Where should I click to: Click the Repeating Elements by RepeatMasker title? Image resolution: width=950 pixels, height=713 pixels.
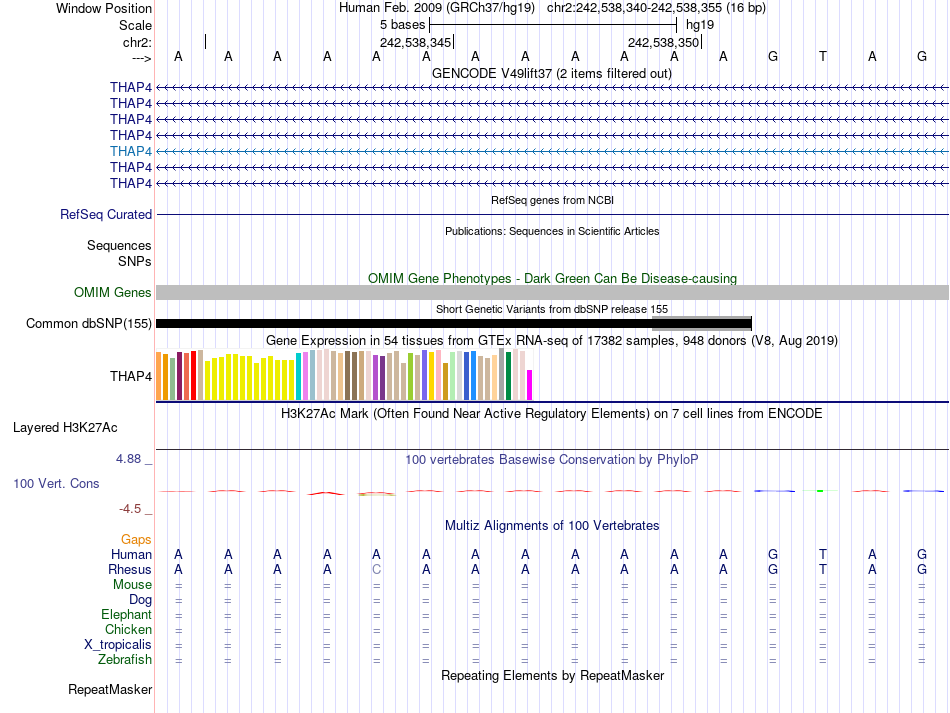pyautogui.click(x=553, y=675)
